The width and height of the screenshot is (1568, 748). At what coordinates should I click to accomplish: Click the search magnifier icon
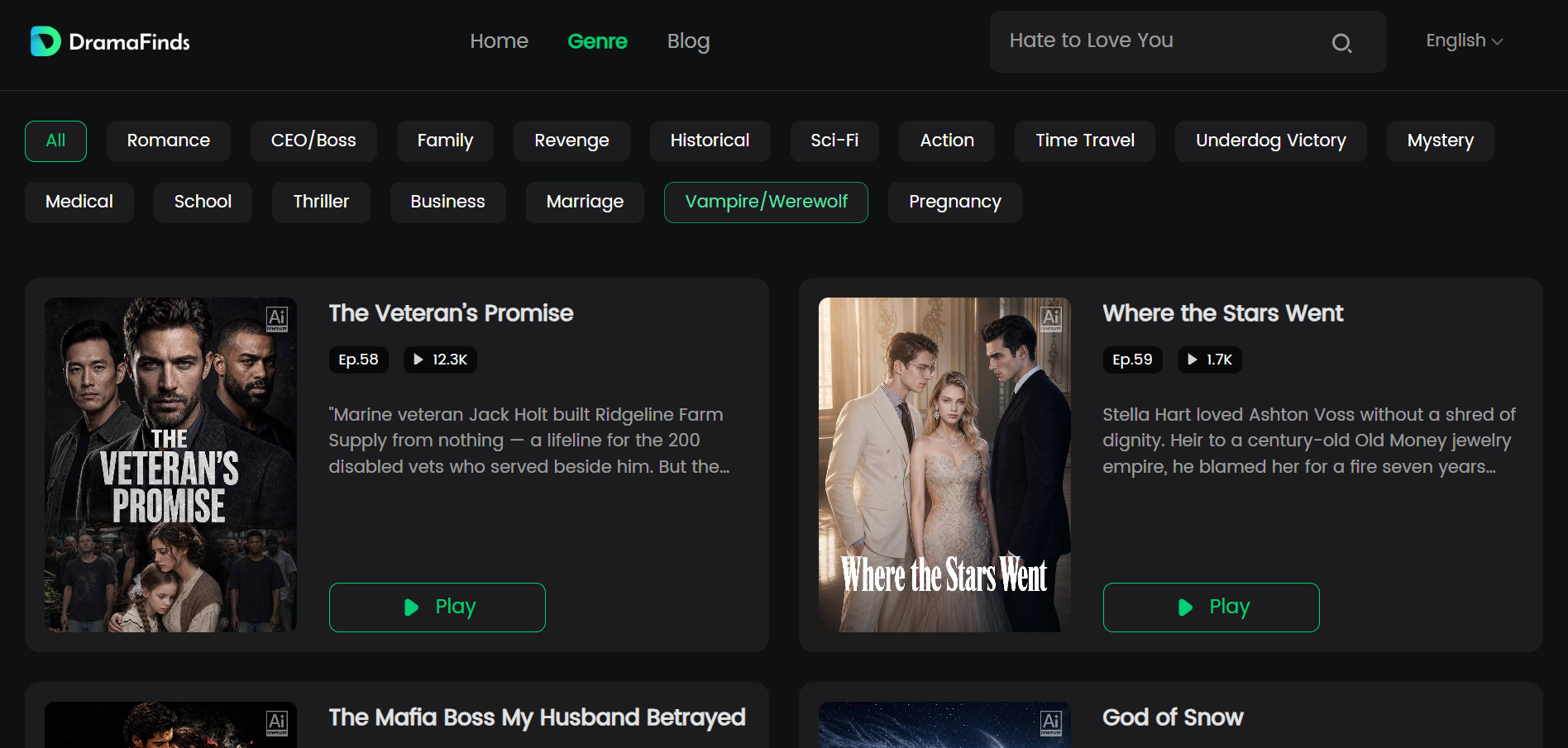1341,43
